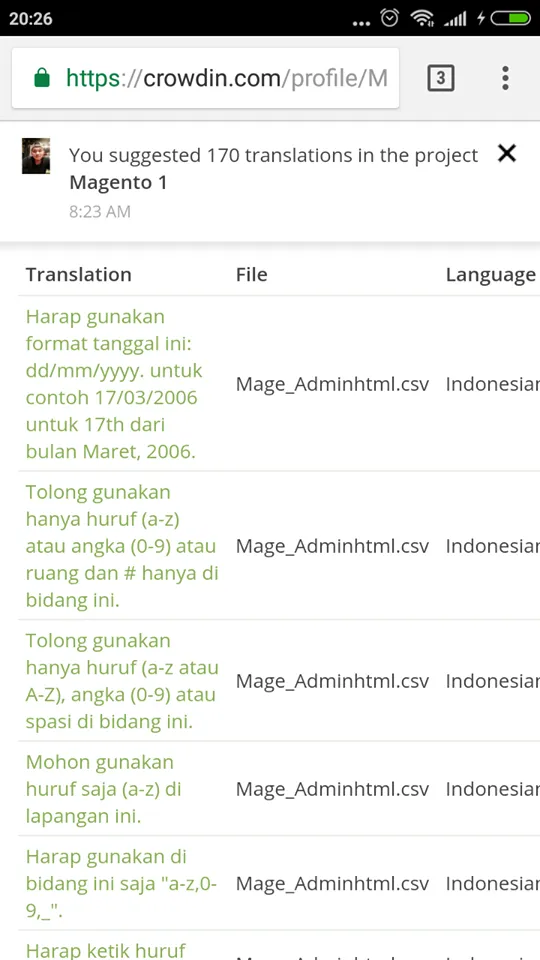This screenshot has width=540, height=960.
Task: Tap the three-dot status bar overflow
Action: tap(362, 24)
